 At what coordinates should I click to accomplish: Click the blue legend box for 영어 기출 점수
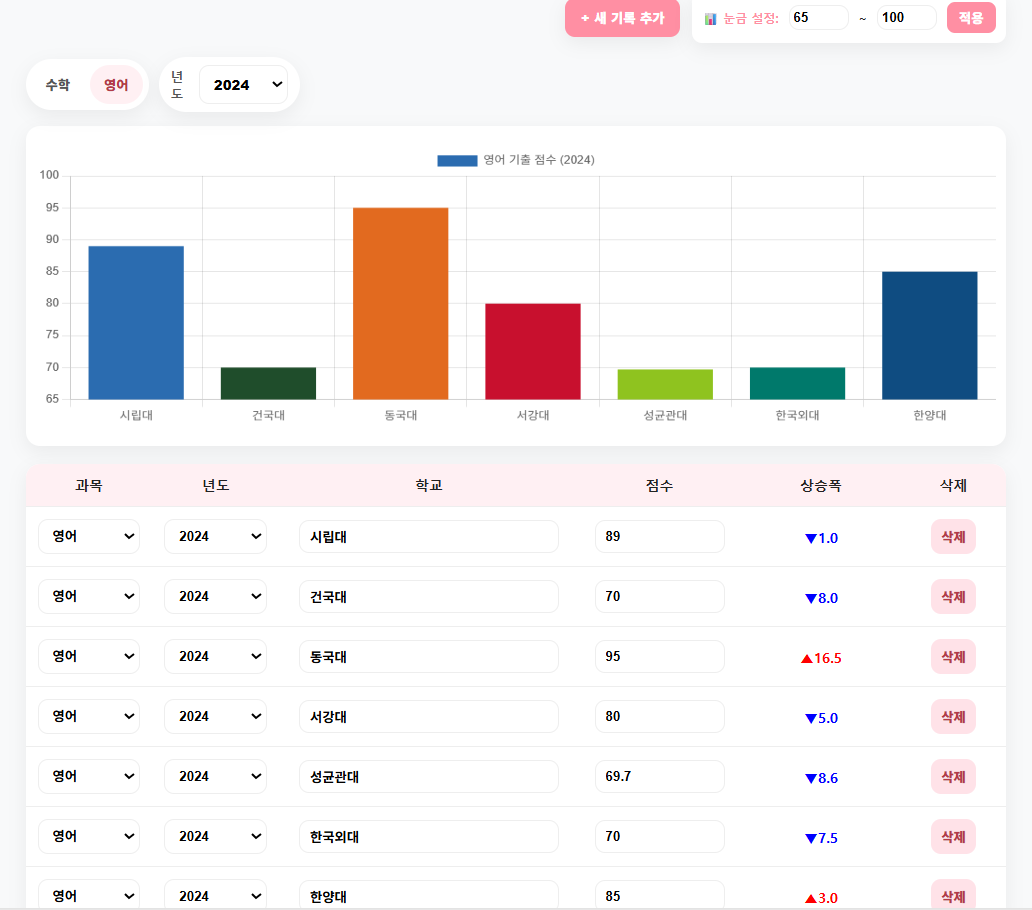457,160
